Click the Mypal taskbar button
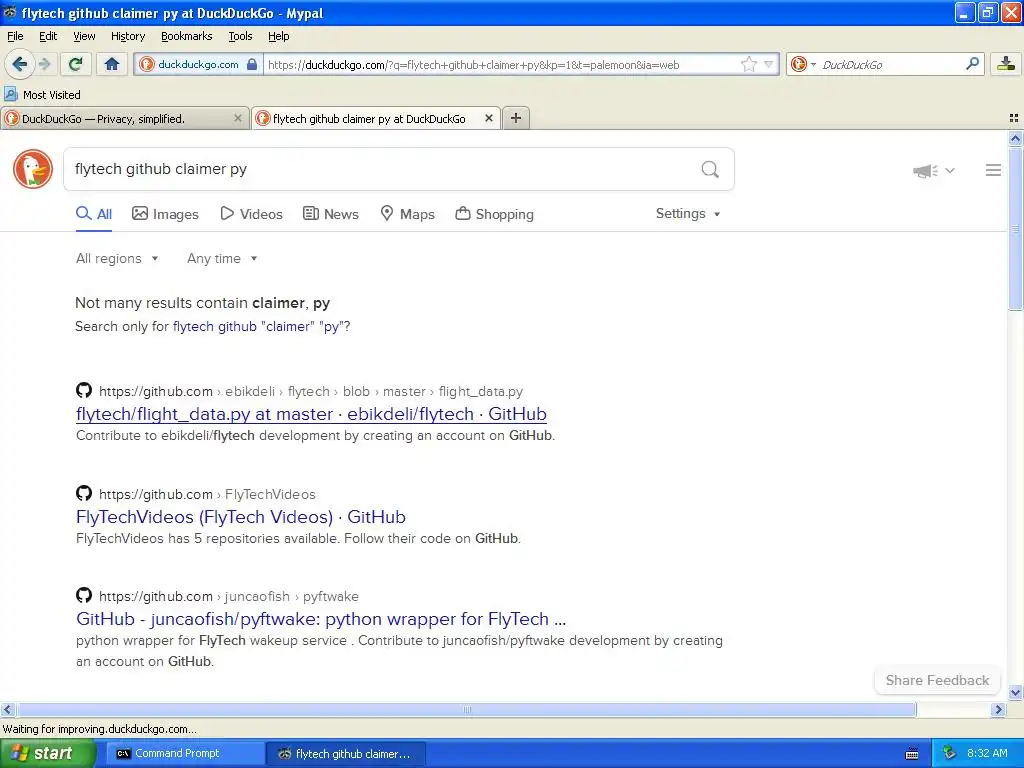This screenshot has height=768, width=1024. click(346, 753)
